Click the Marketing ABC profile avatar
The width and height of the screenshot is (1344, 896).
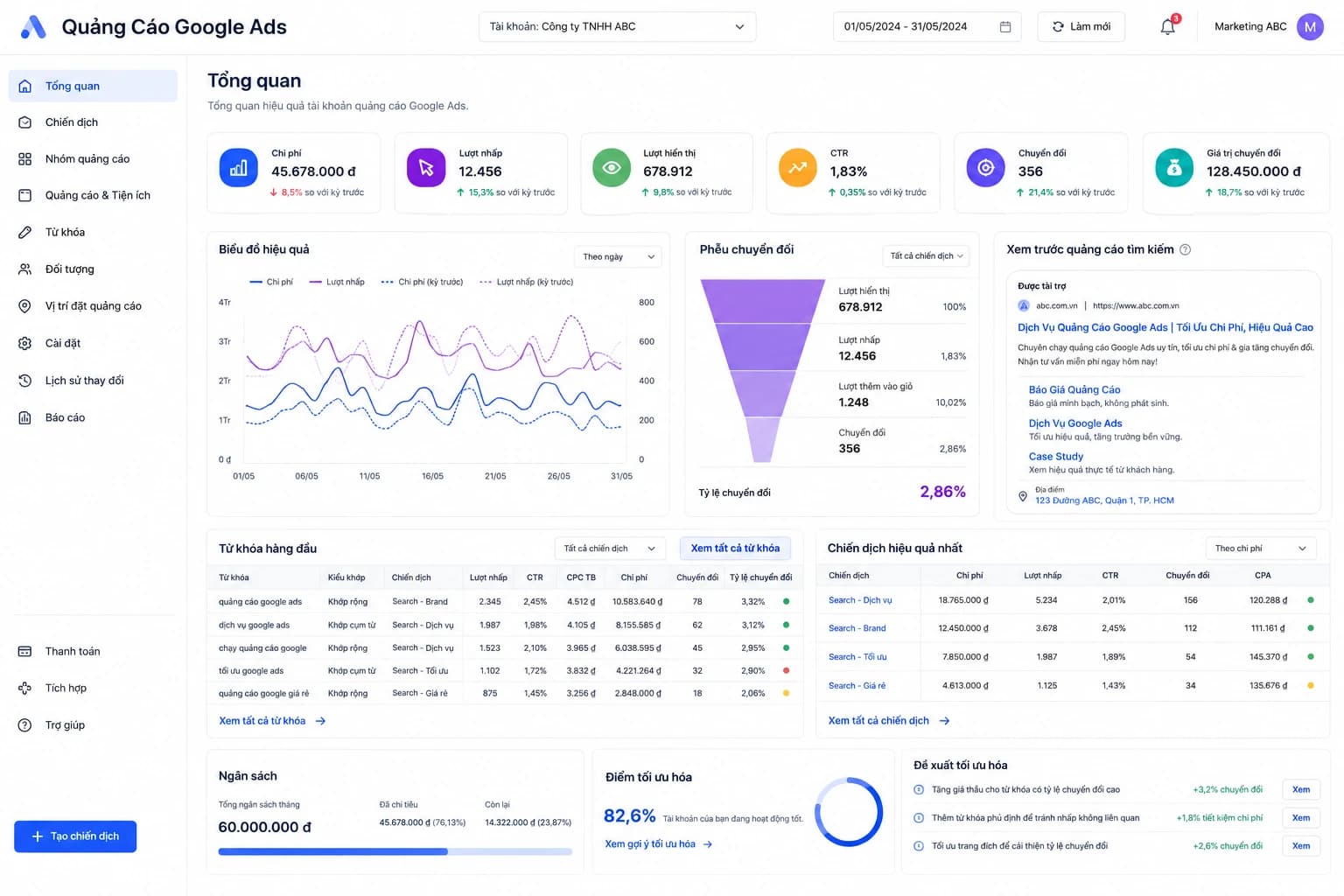(1310, 27)
